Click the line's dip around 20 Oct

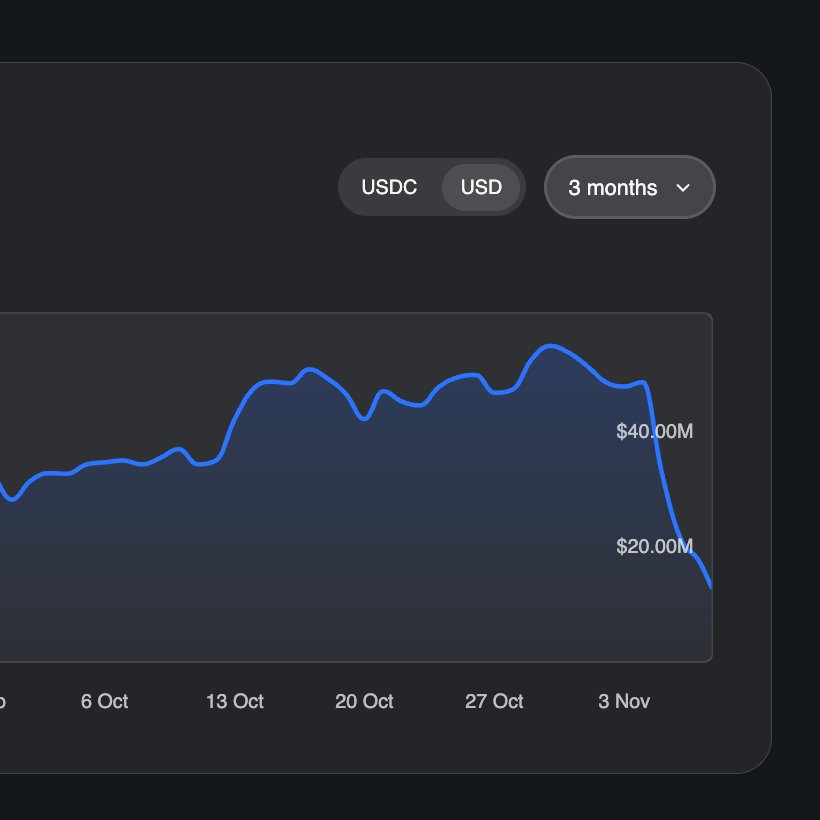(x=365, y=419)
